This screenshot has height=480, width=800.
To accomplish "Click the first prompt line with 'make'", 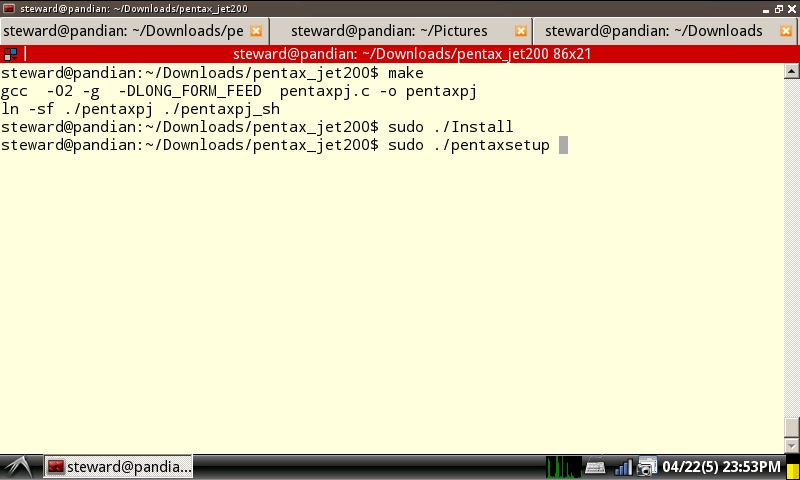I will point(212,73).
